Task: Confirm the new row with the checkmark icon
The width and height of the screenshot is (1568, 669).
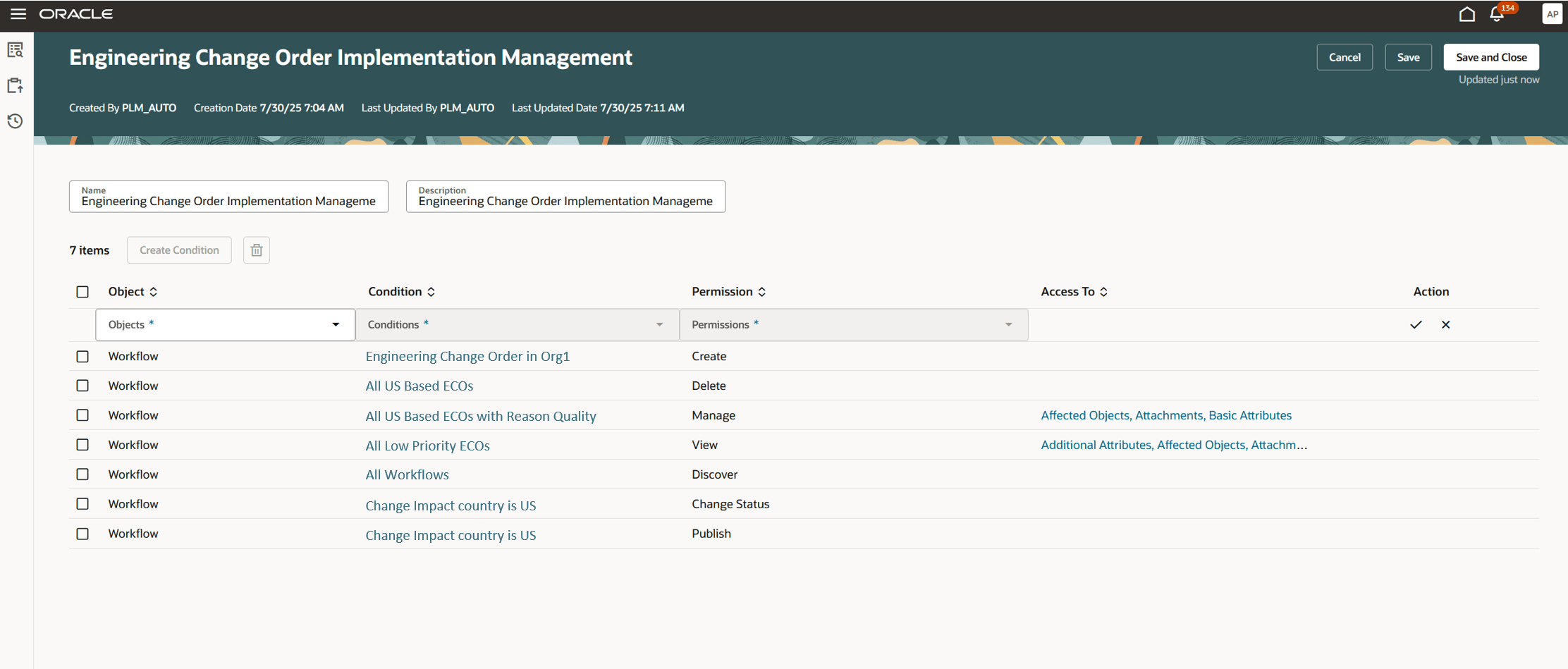Action: coord(1416,324)
